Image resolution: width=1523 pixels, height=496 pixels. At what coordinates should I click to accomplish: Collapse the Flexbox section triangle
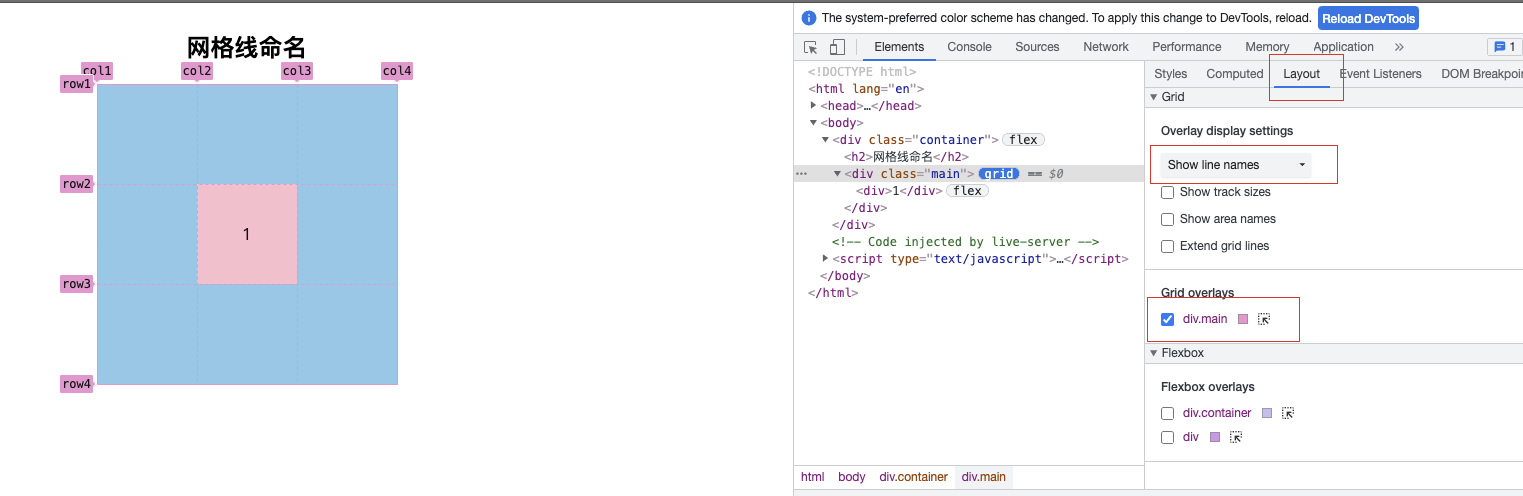pyautogui.click(x=1153, y=353)
